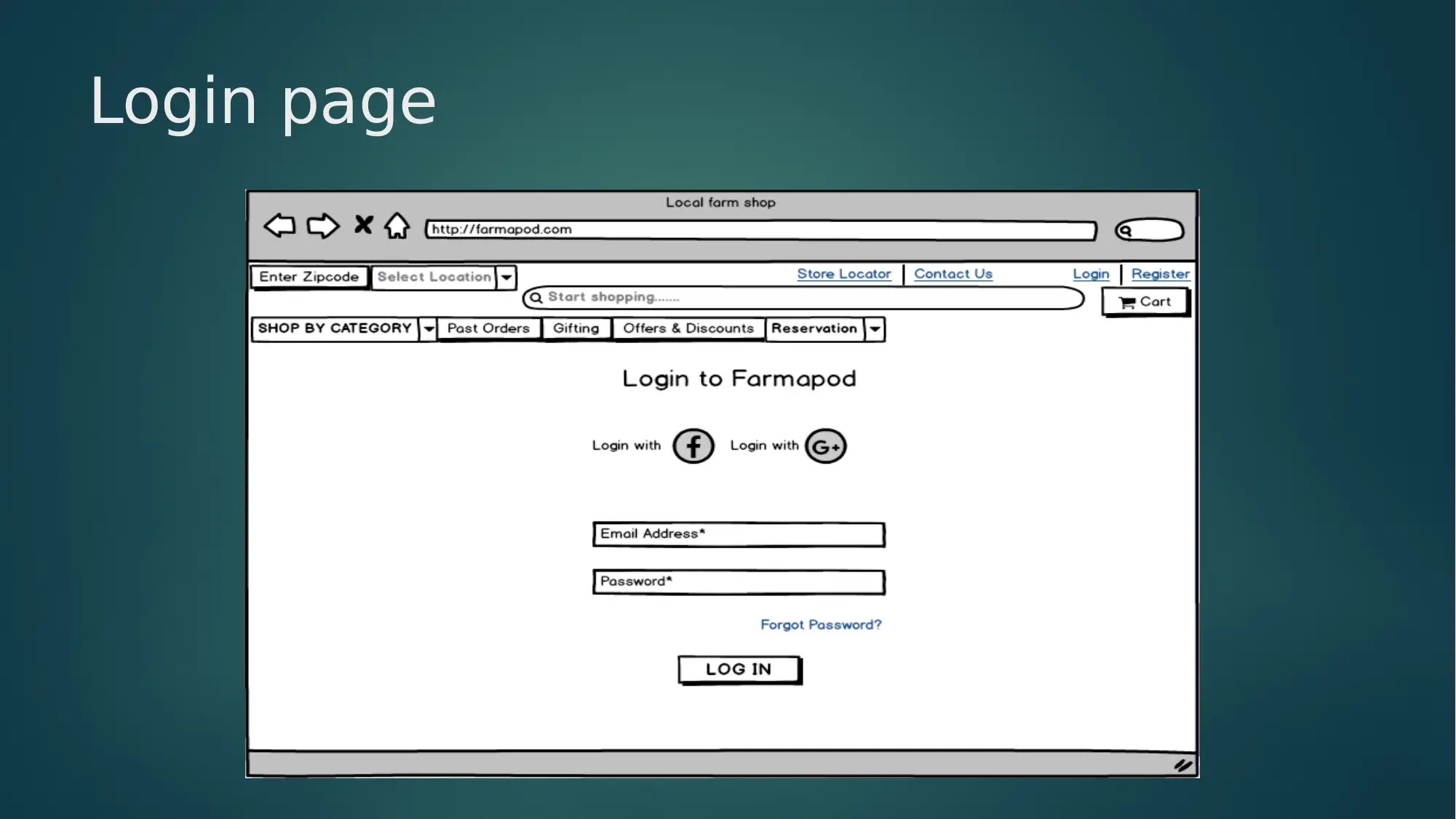Expand the Shop by Category dropdown
1456x819 pixels.
[427, 328]
